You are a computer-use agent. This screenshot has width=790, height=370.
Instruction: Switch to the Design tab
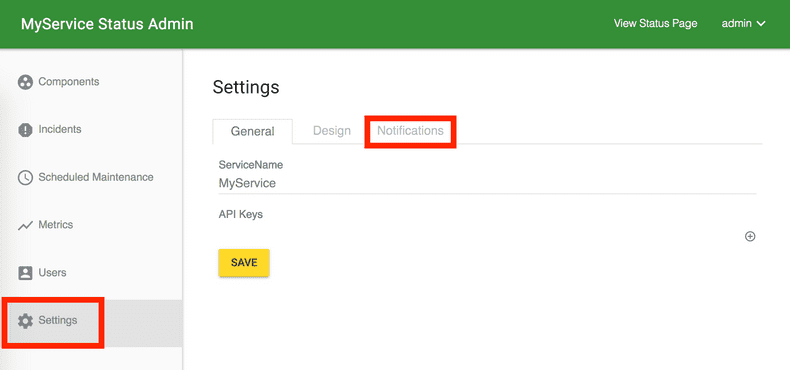click(332, 131)
